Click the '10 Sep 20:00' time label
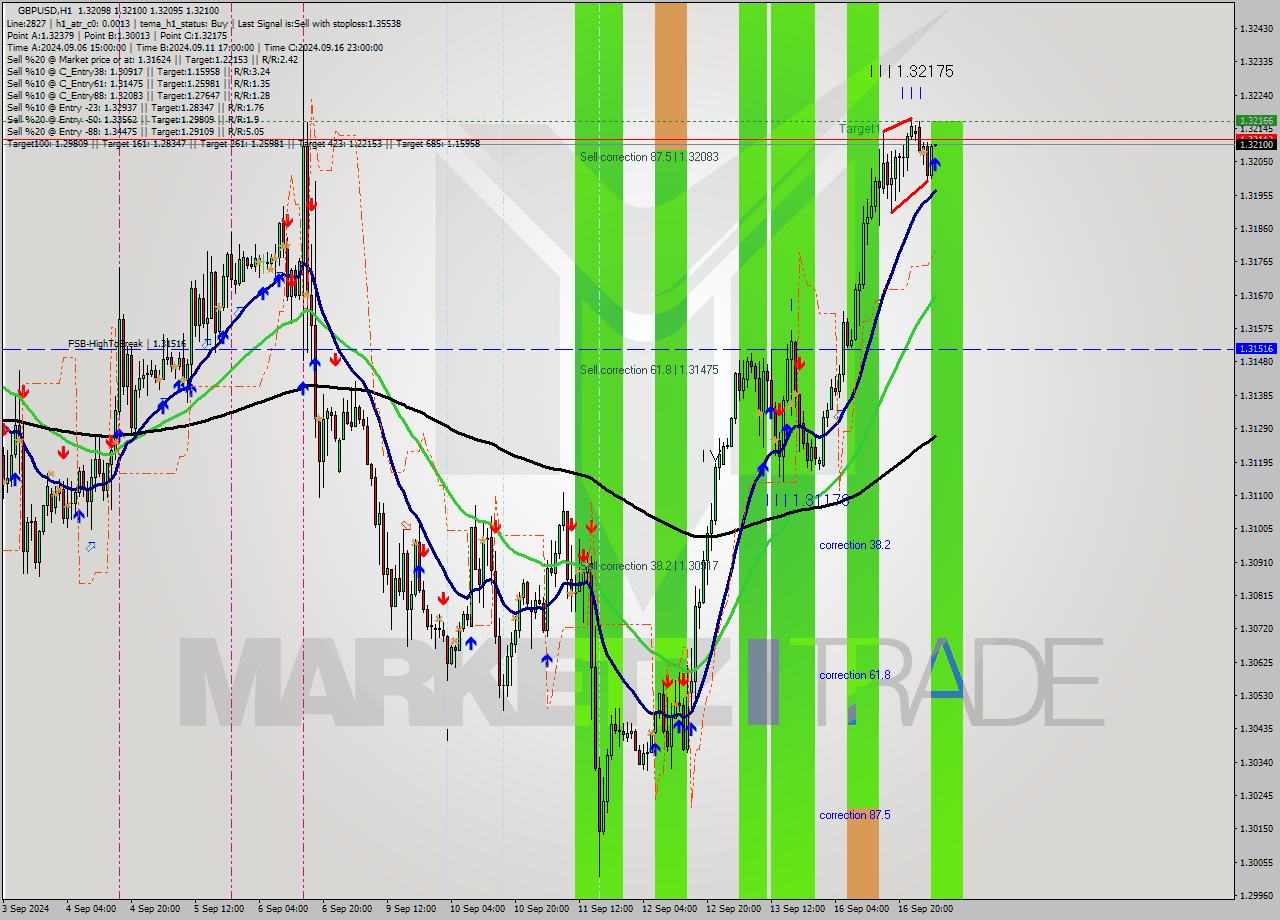1280x920 pixels. coord(541,909)
